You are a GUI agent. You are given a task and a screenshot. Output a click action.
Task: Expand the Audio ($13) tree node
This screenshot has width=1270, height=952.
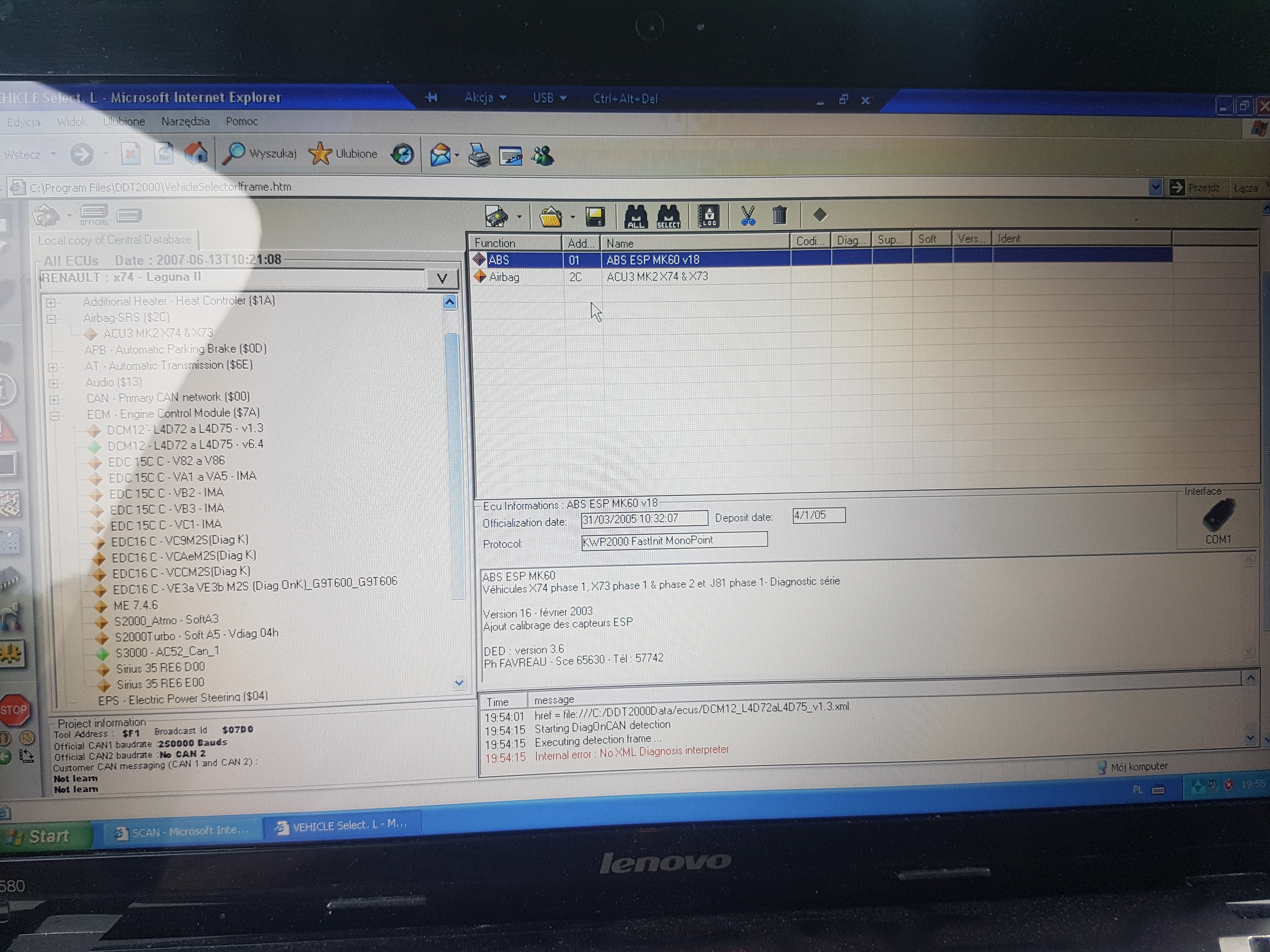tap(54, 383)
